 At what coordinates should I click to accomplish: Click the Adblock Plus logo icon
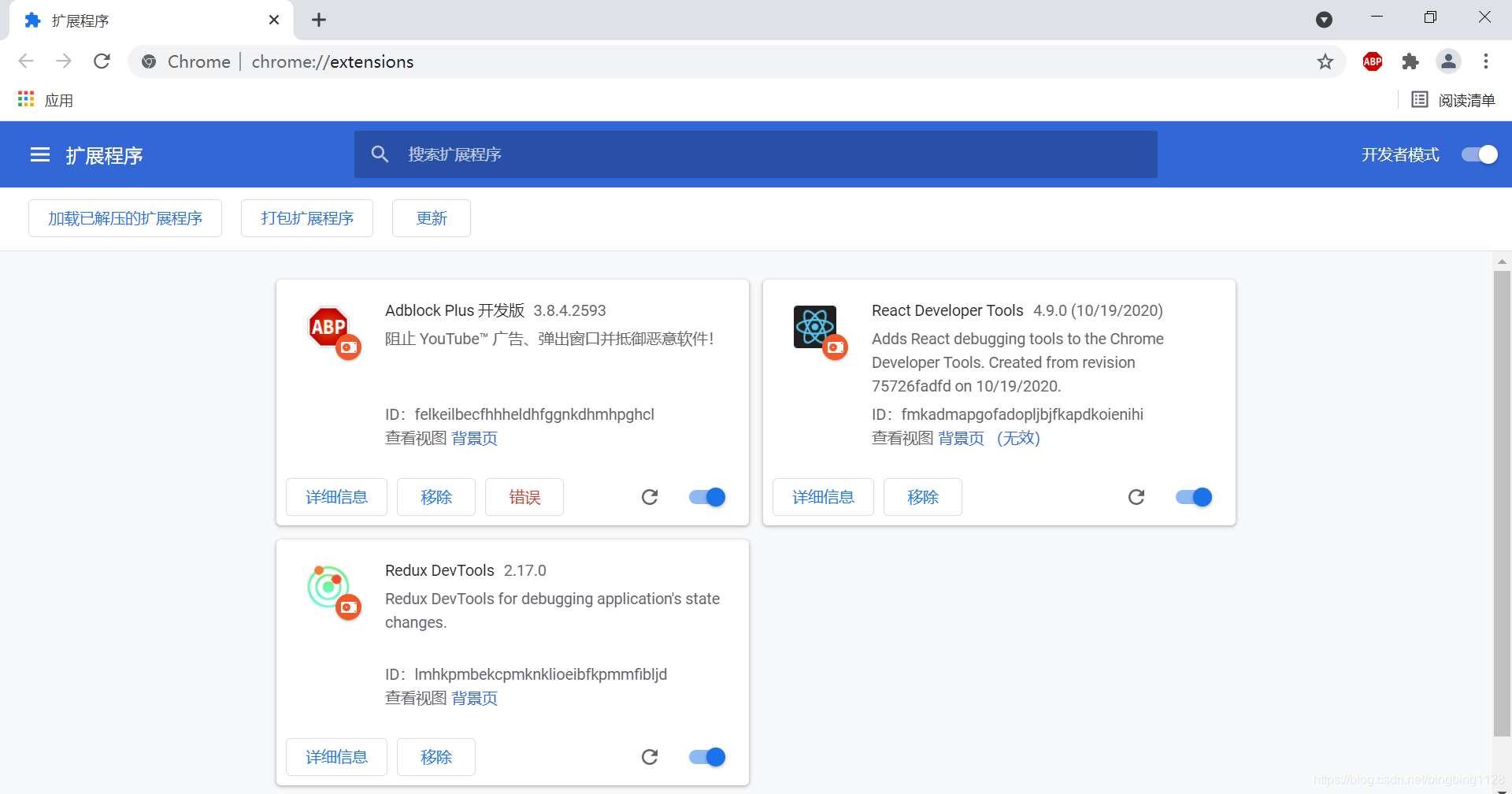329,327
